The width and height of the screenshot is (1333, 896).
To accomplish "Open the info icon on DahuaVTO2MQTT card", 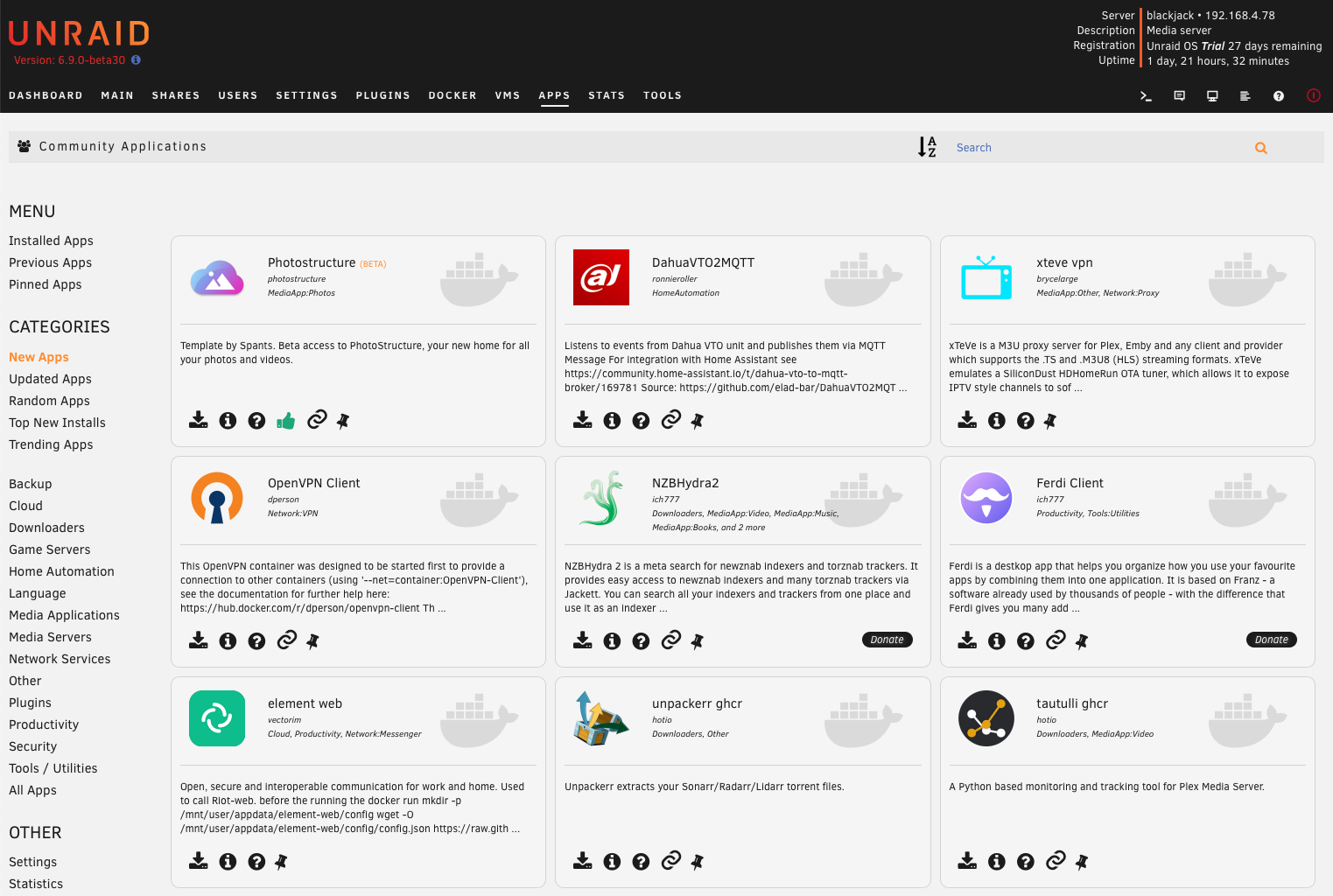I will click(612, 421).
